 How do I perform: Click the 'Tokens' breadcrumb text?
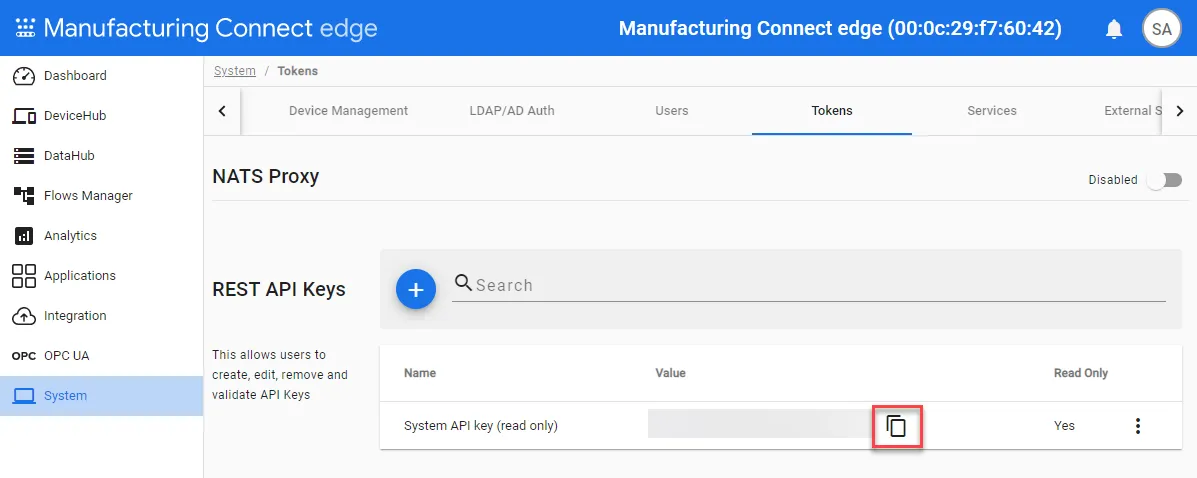(298, 71)
